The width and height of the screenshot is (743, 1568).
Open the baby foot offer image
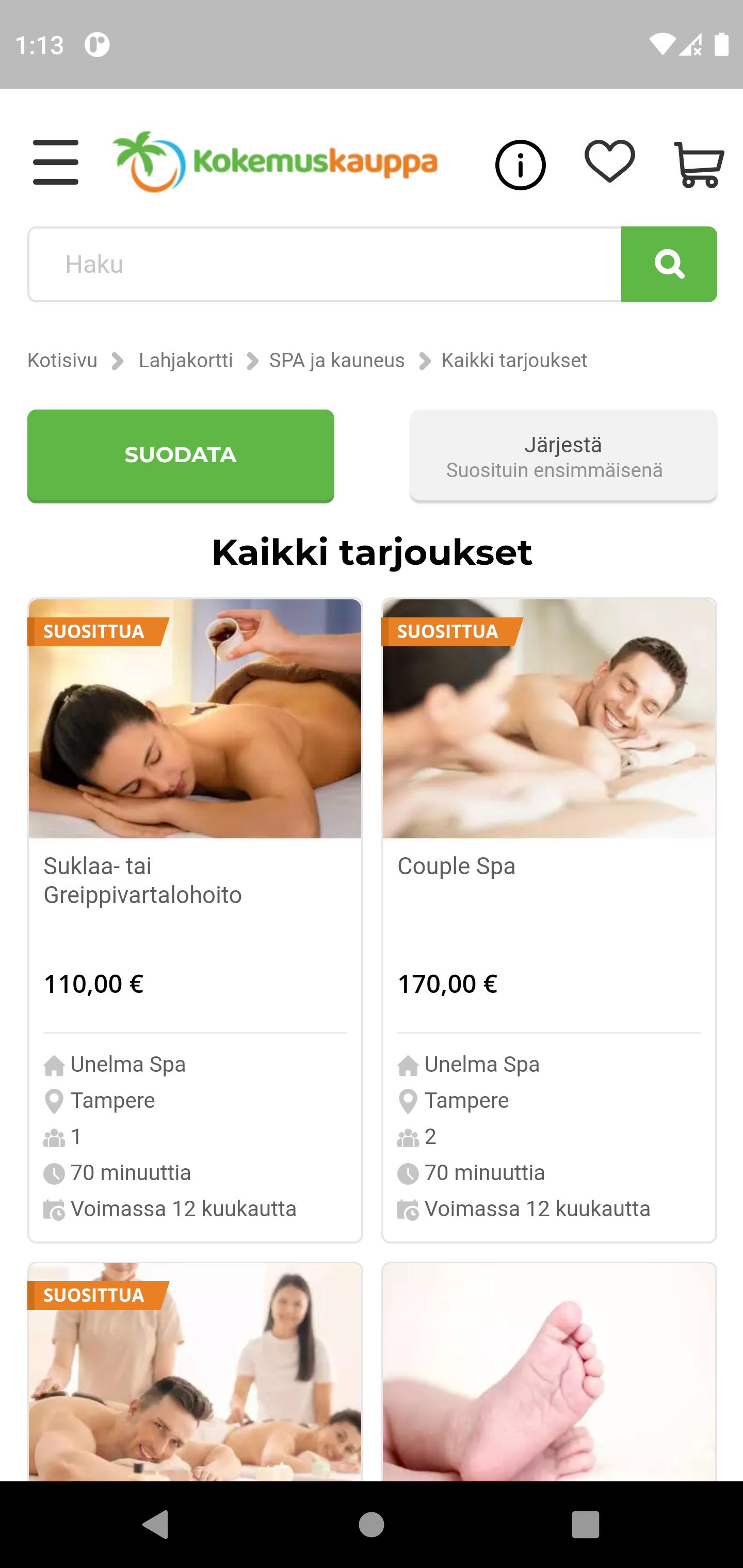click(x=548, y=1372)
